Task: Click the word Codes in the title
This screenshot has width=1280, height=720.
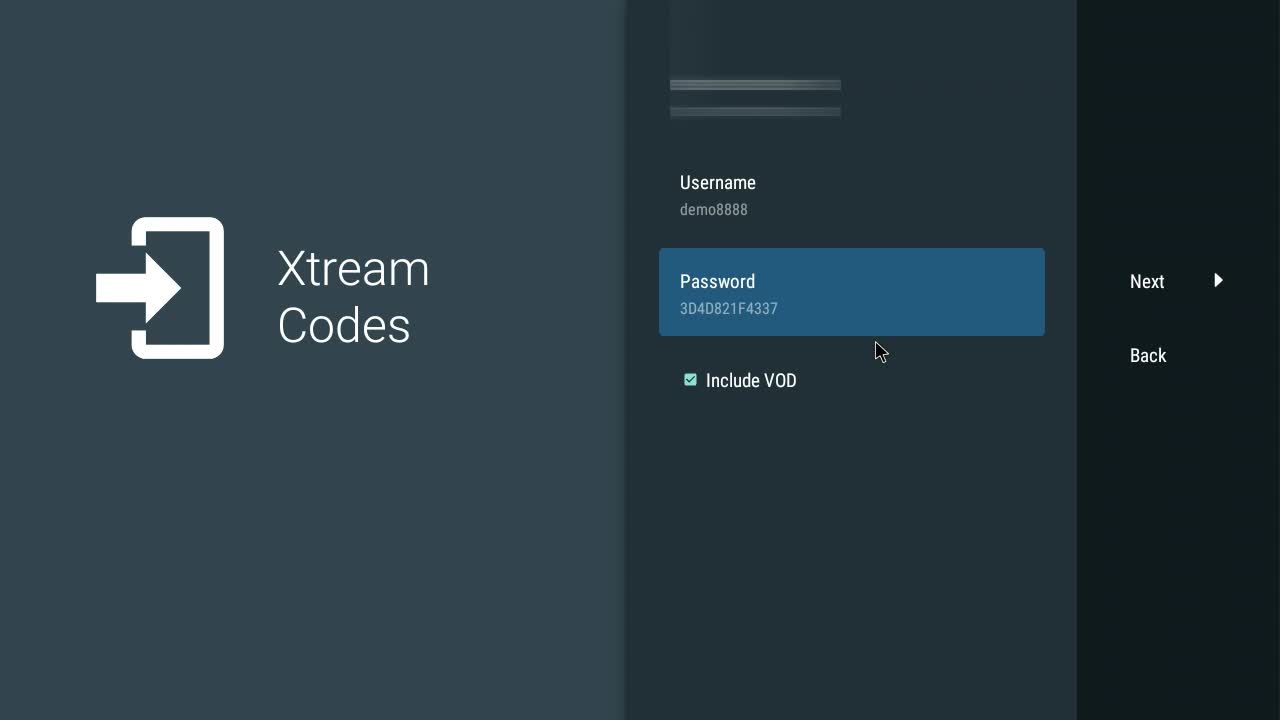Action: (344, 326)
